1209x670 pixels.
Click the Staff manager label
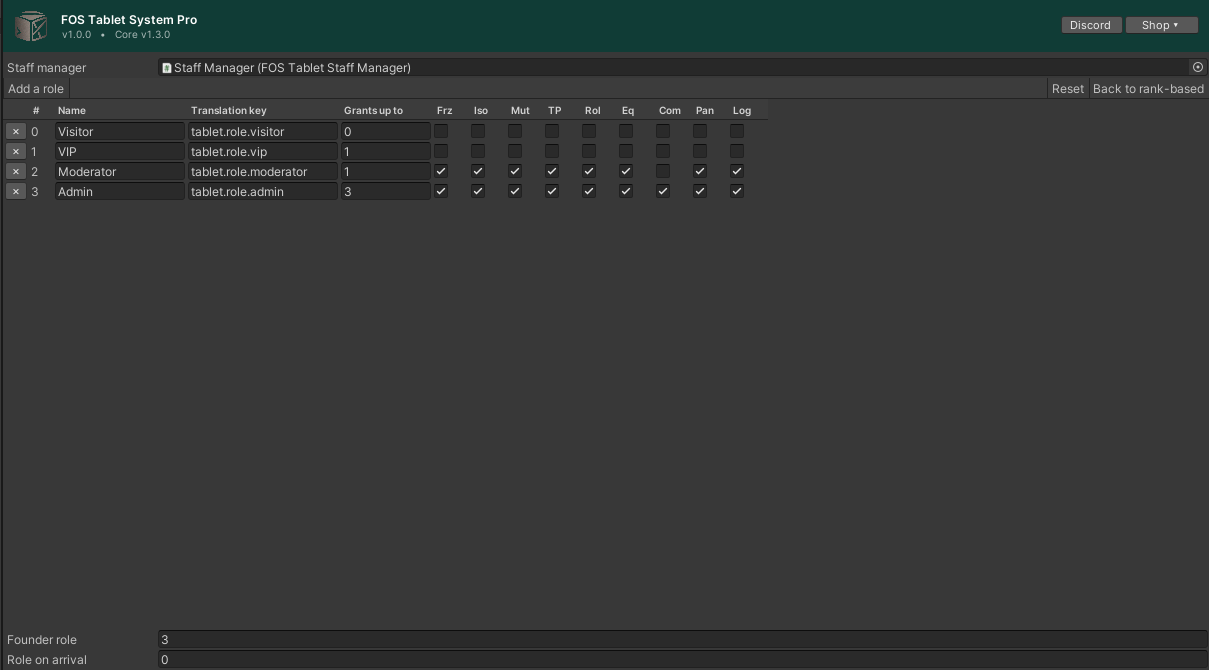point(47,68)
